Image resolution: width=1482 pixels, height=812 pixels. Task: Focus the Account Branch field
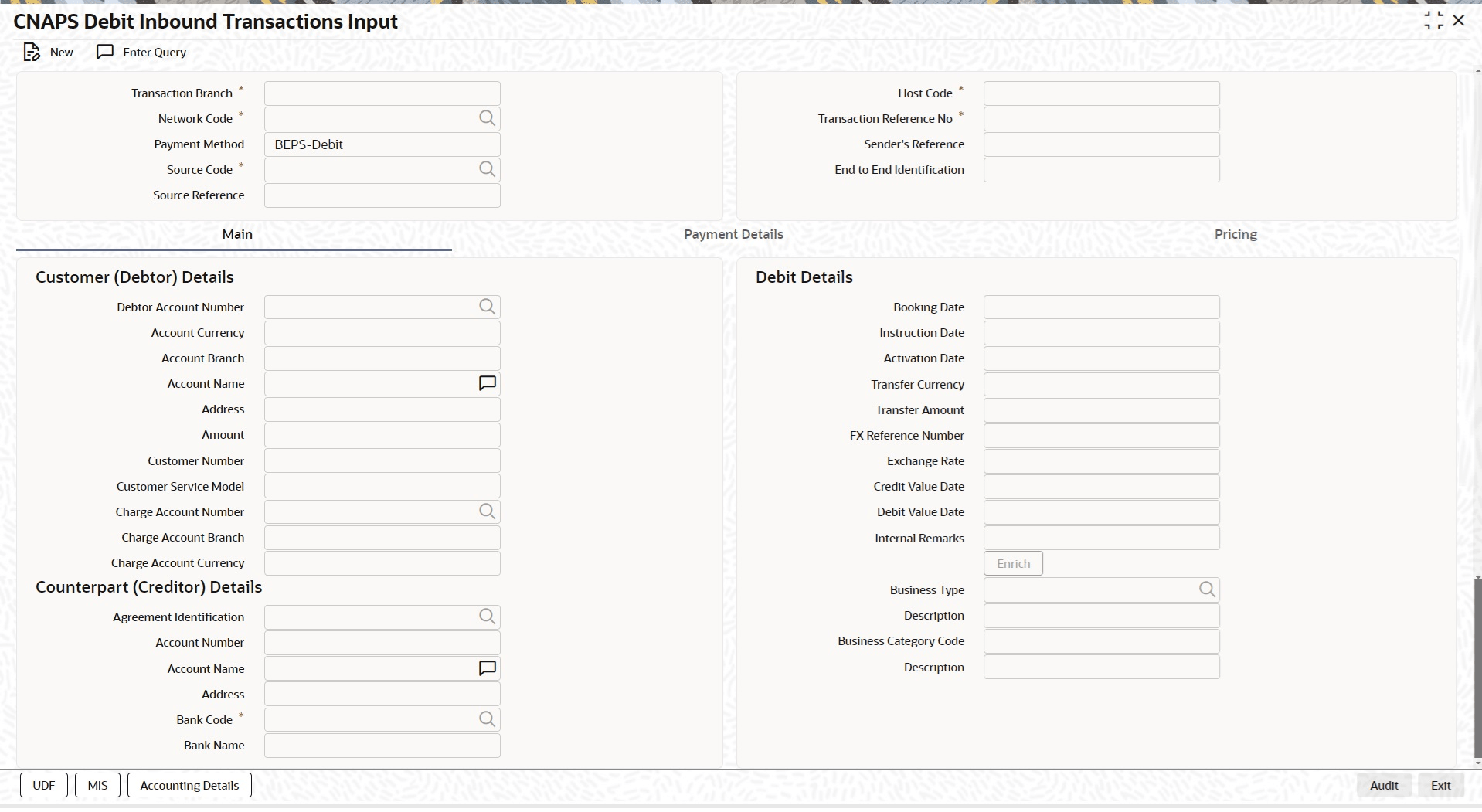[382, 358]
